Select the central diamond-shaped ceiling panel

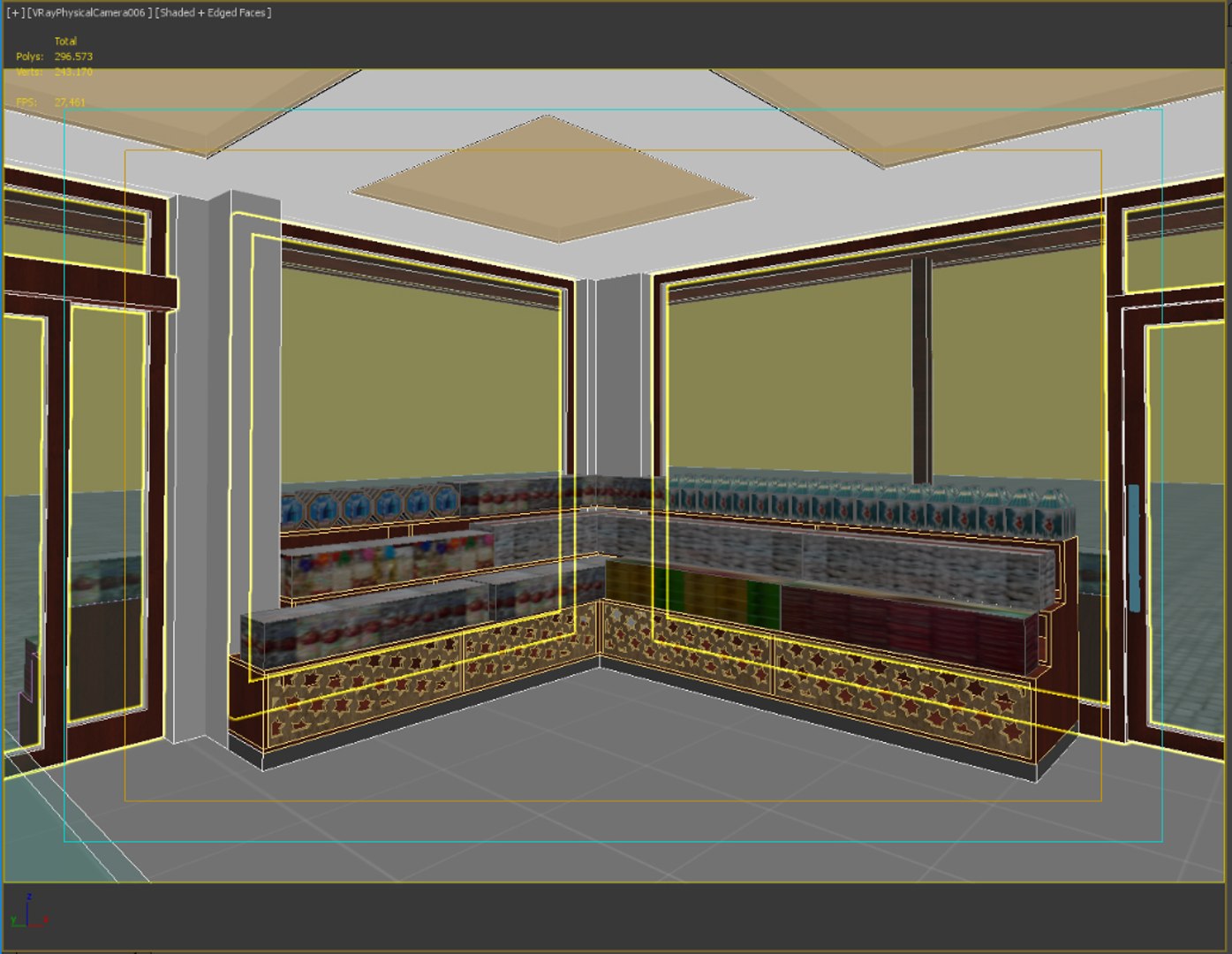(x=552, y=178)
